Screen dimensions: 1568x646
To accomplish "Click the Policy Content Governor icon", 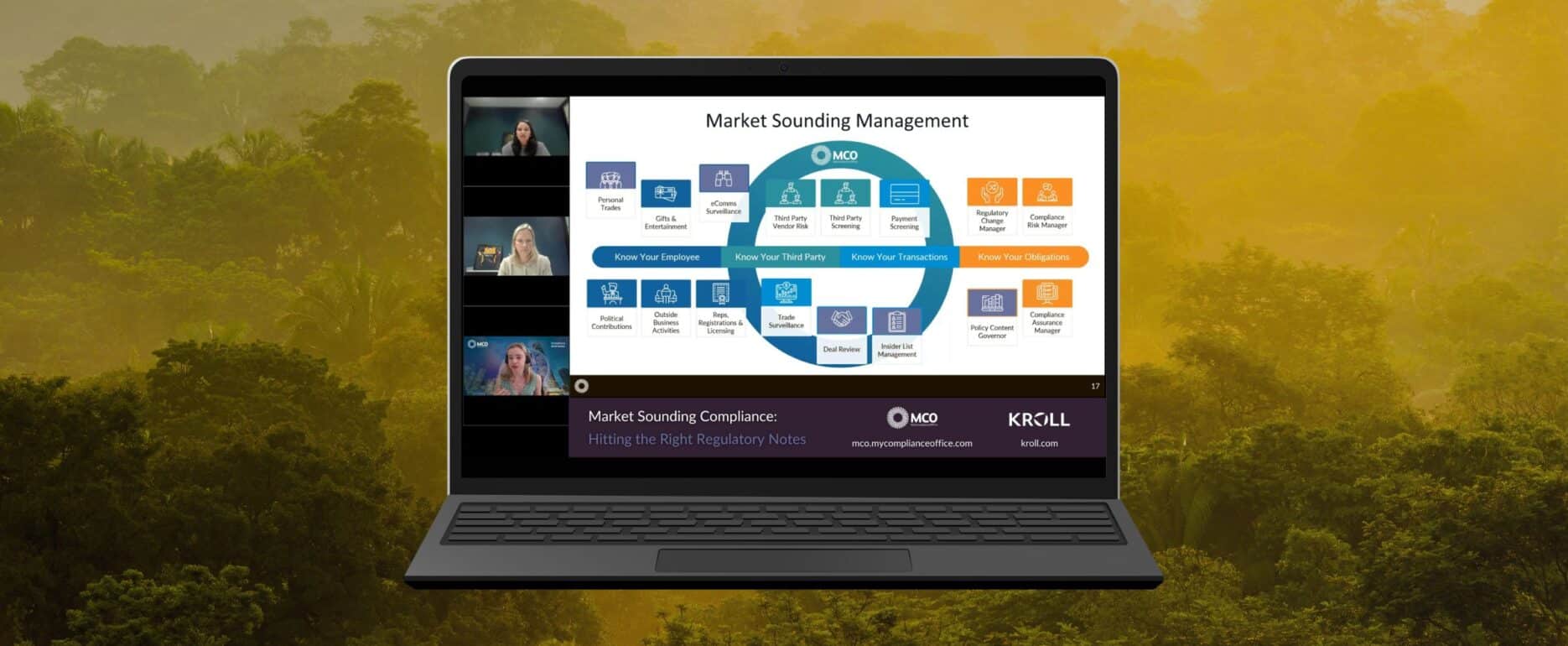I will point(992,304).
